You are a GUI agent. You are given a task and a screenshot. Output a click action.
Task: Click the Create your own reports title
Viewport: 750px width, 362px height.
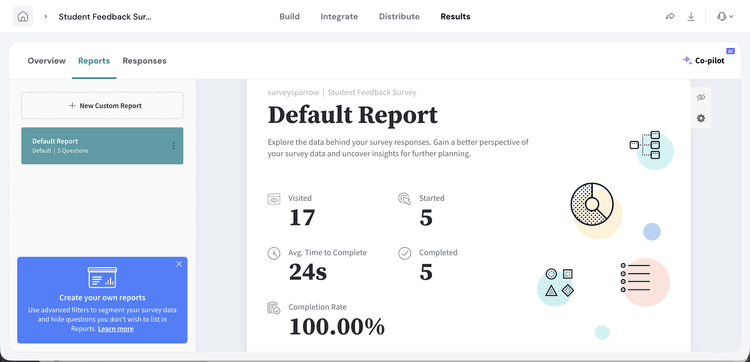tap(102, 297)
